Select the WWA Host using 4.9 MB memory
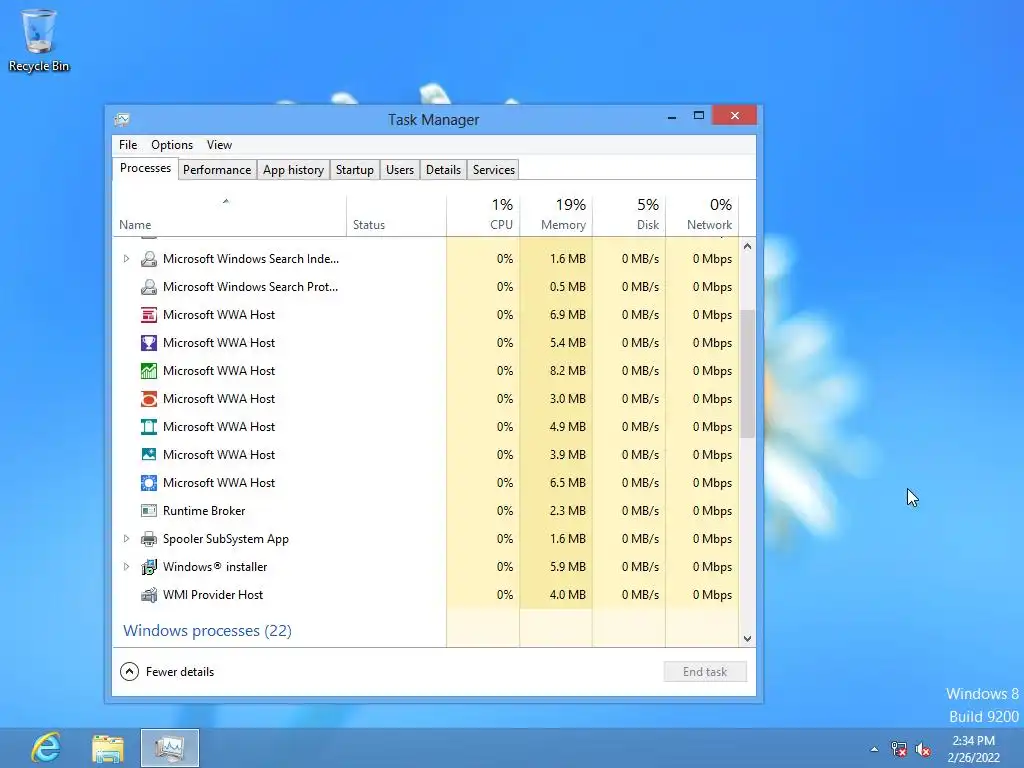This screenshot has height=768, width=1024. [426, 427]
